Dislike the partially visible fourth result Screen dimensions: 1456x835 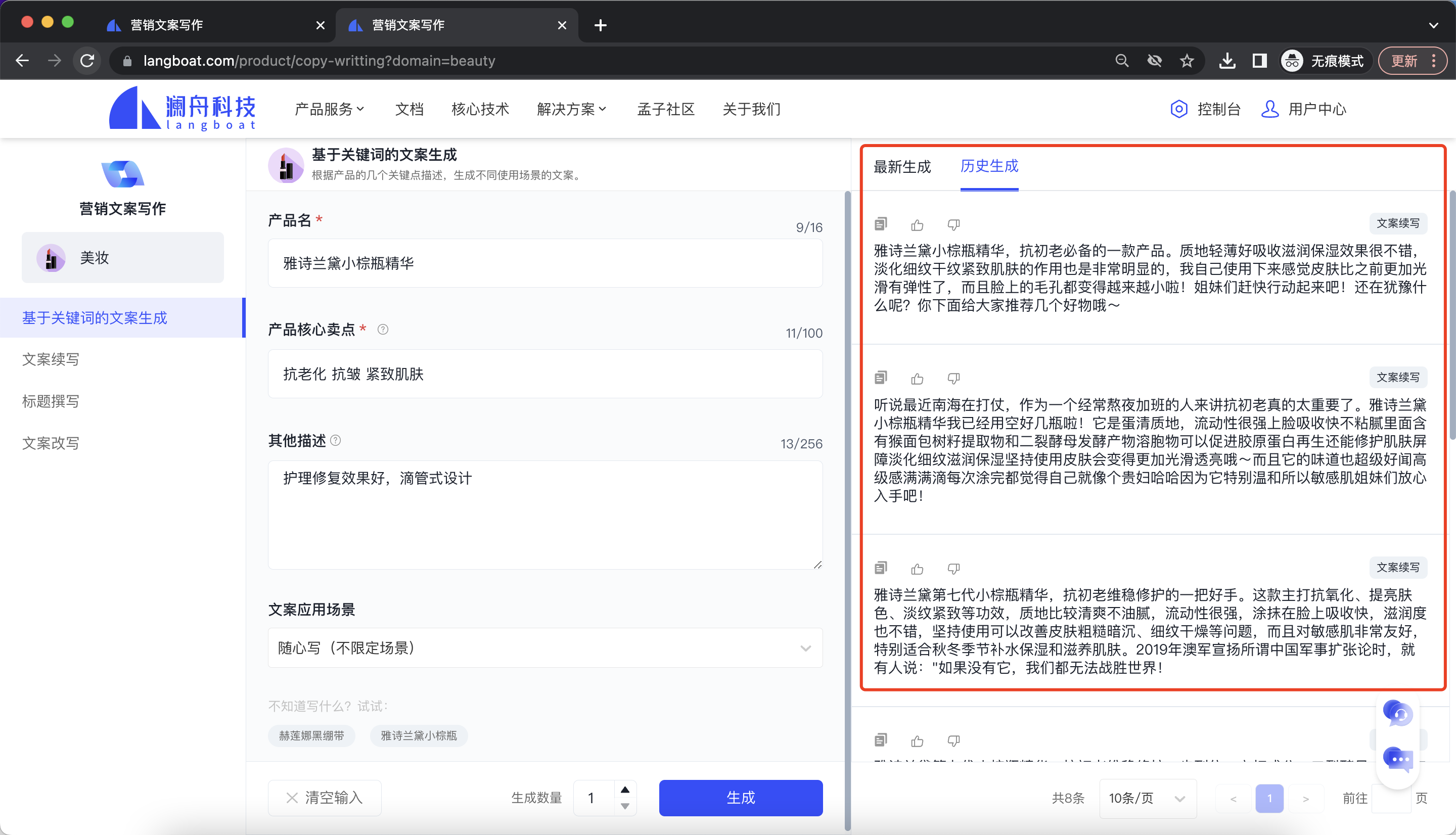[953, 741]
